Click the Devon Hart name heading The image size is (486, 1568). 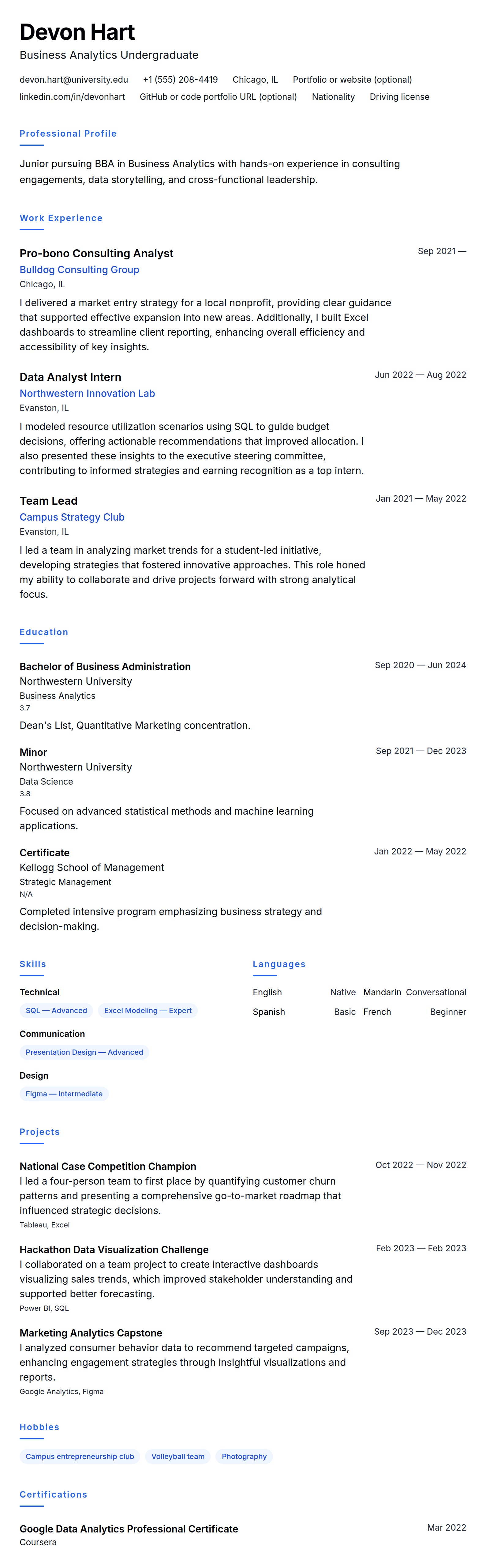(77, 32)
